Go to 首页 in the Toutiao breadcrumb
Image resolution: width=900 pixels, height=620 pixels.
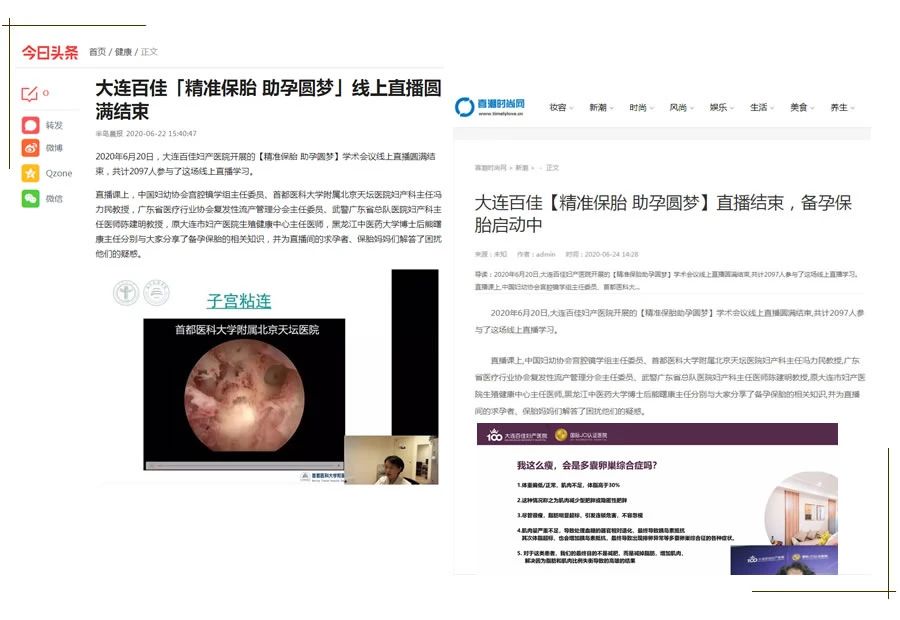(x=97, y=52)
